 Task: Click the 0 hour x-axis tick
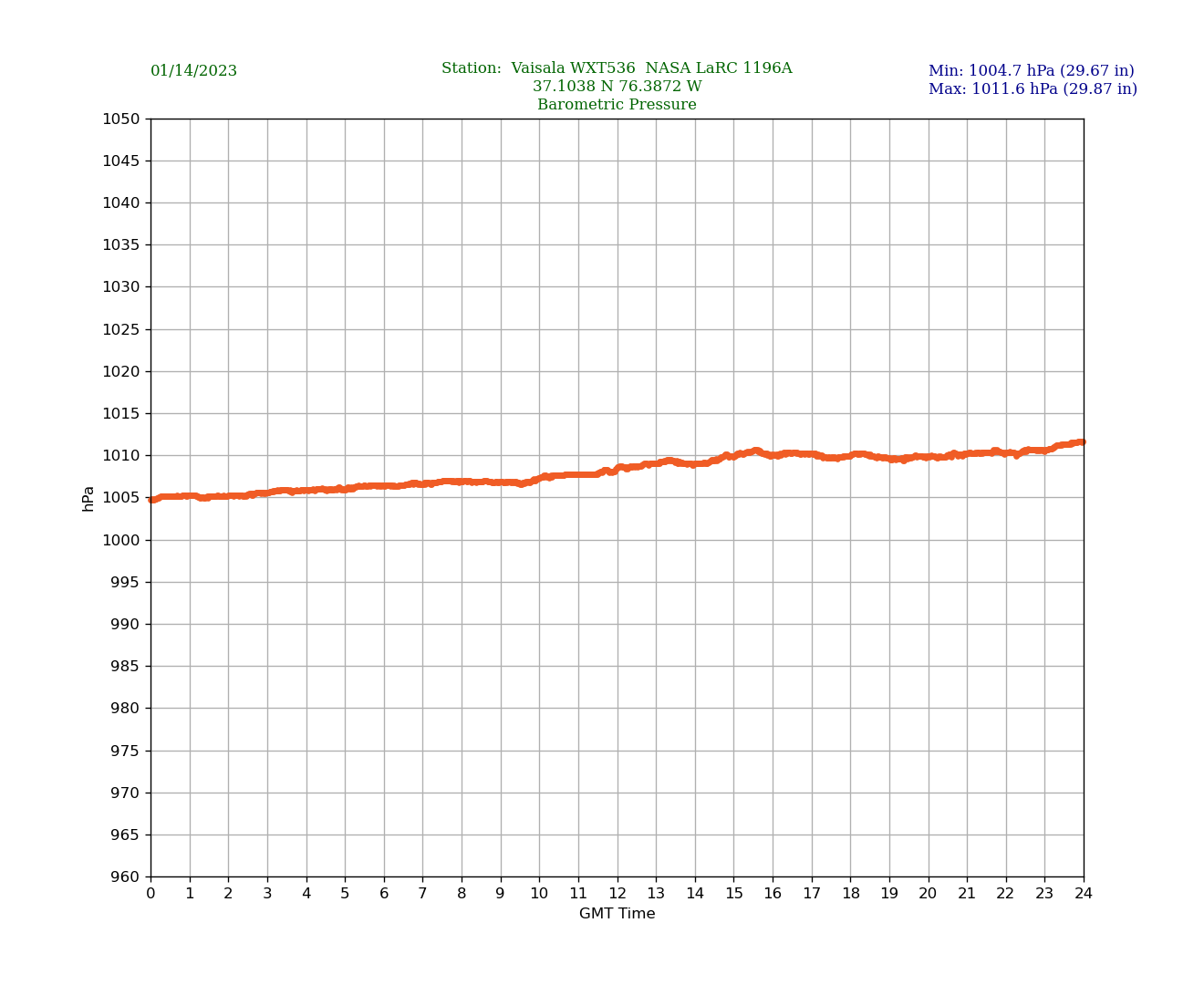[x=150, y=894]
